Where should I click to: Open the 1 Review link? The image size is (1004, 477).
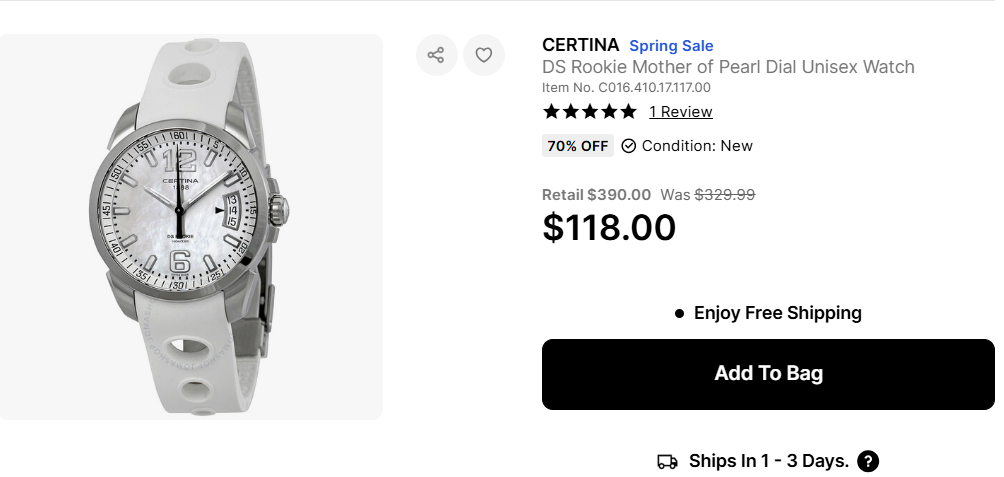pyautogui.click(x=680, y=112)
